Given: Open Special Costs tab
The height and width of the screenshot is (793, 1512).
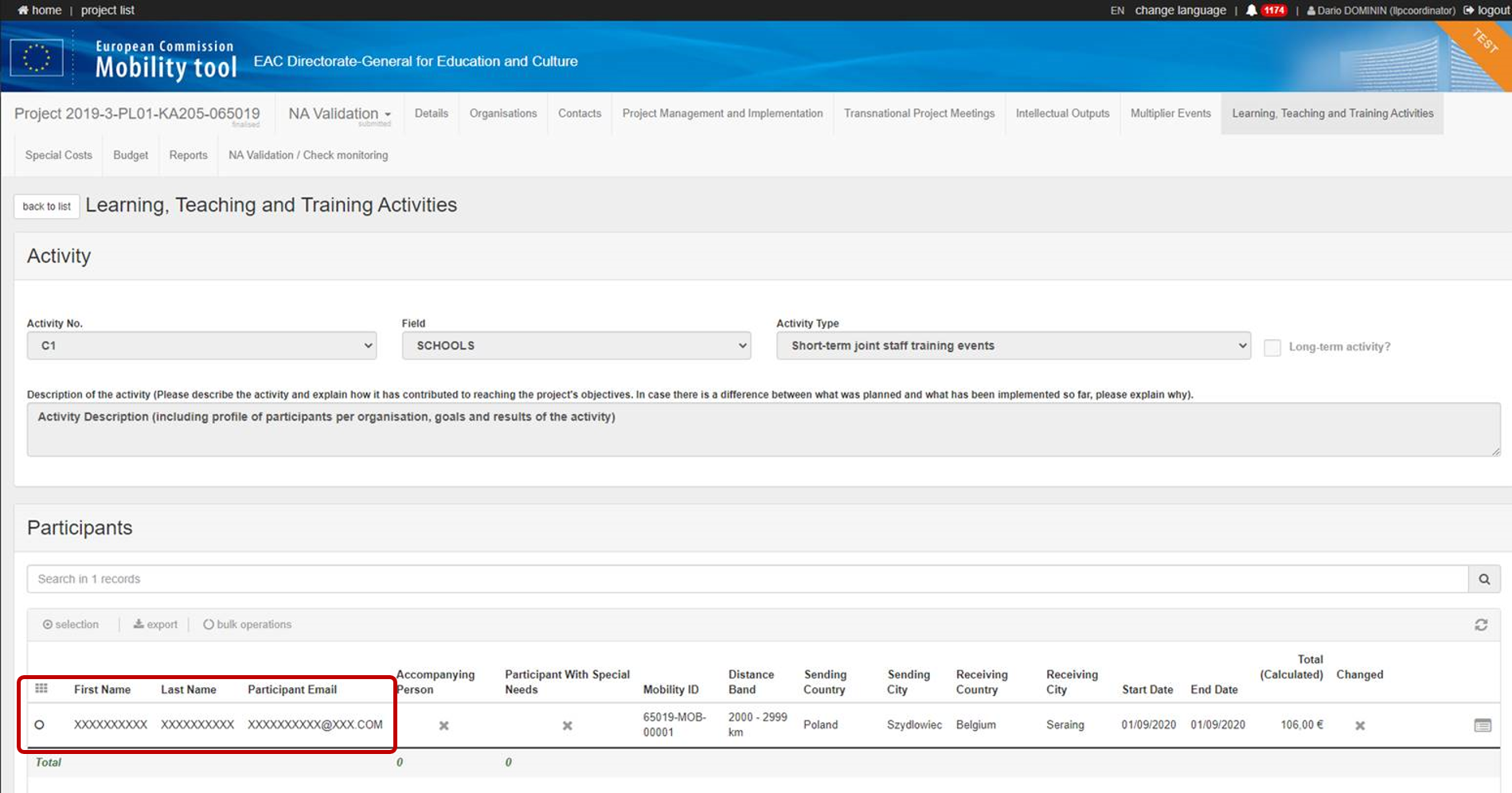Looking at the screenshot, I should pyautogui.click(x=59, y=155).
